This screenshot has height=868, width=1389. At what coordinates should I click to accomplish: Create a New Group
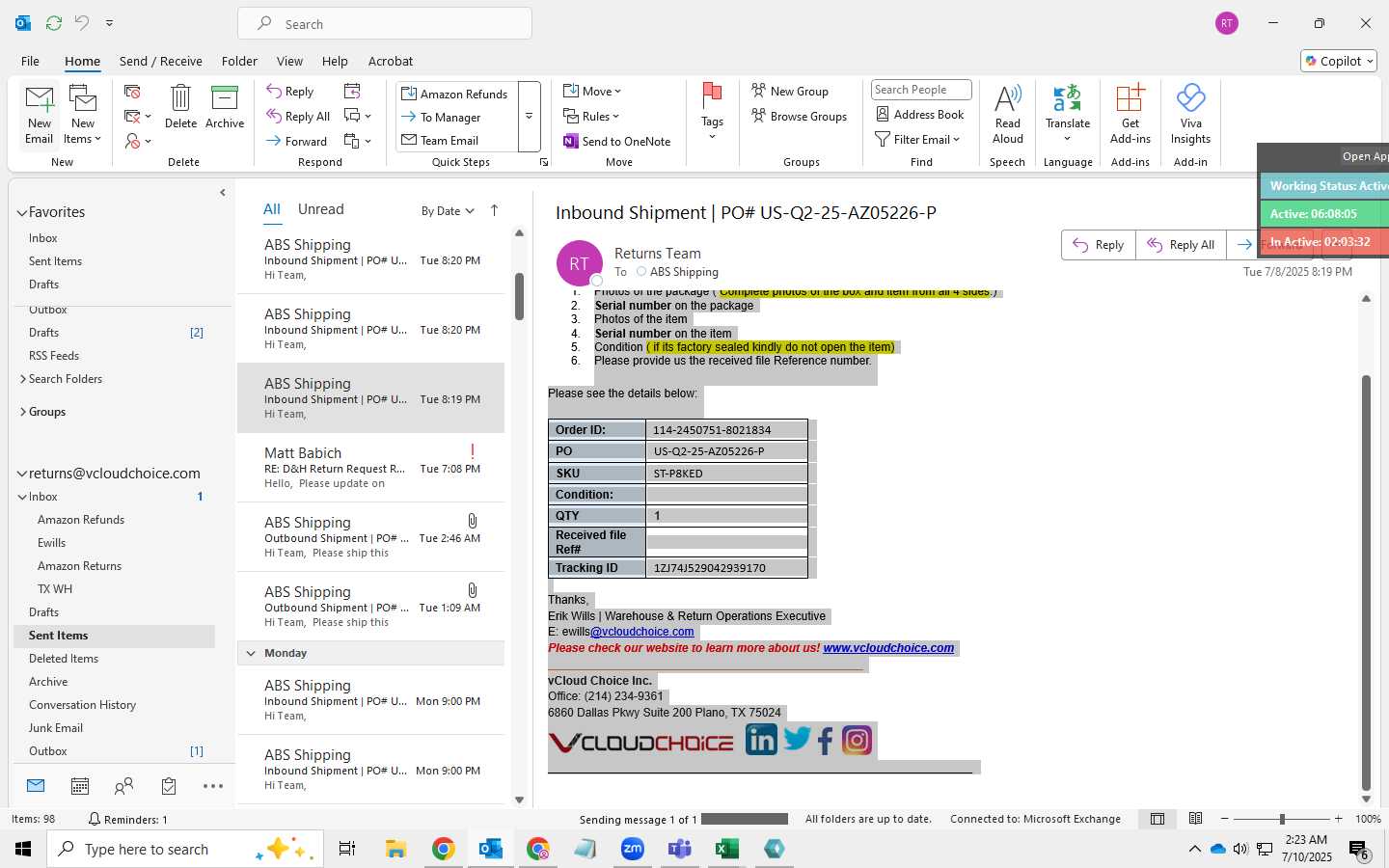point(790,91)
